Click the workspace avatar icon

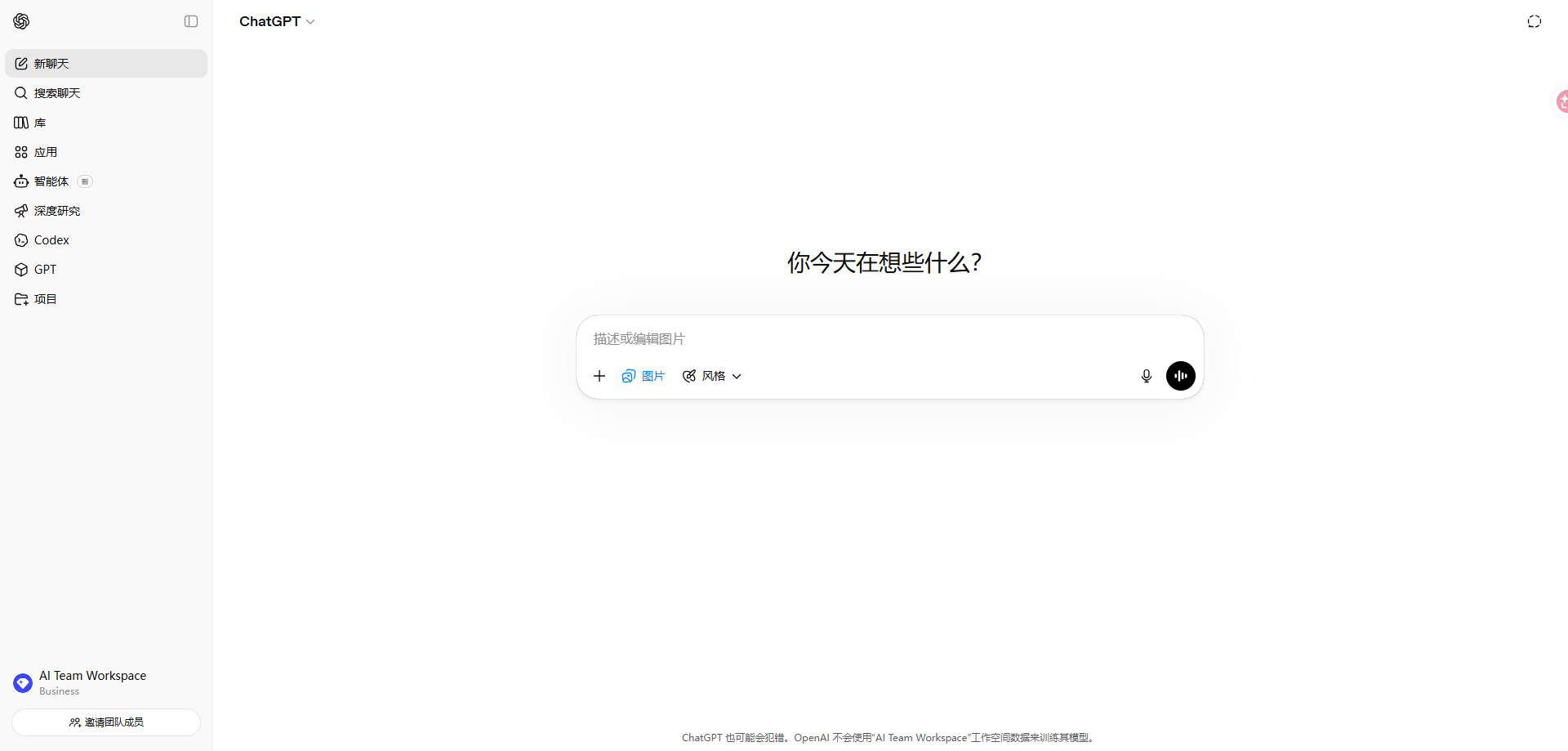[23, 683]
